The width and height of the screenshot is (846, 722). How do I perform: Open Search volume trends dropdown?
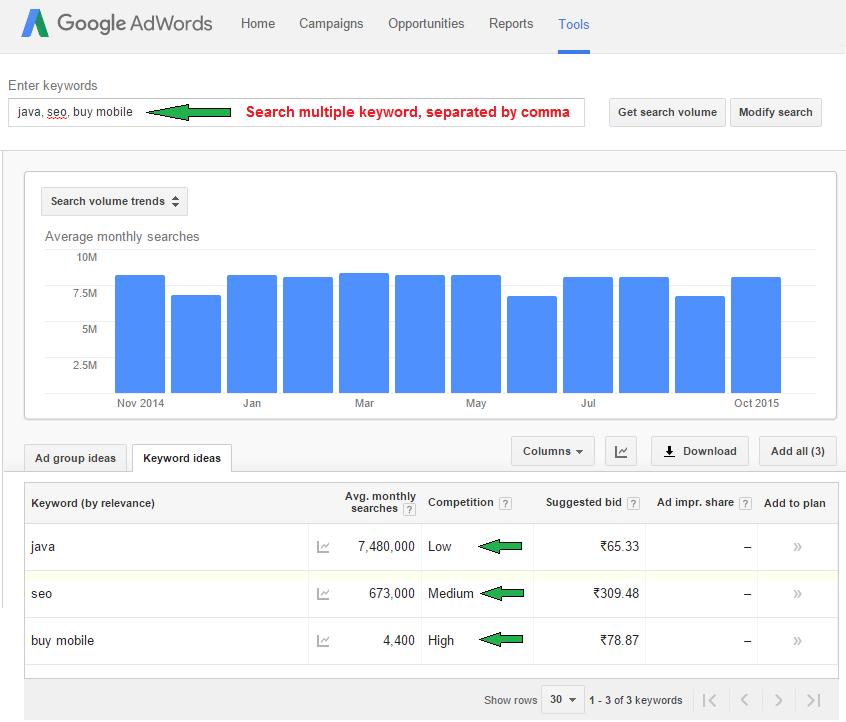pos(114,201)
